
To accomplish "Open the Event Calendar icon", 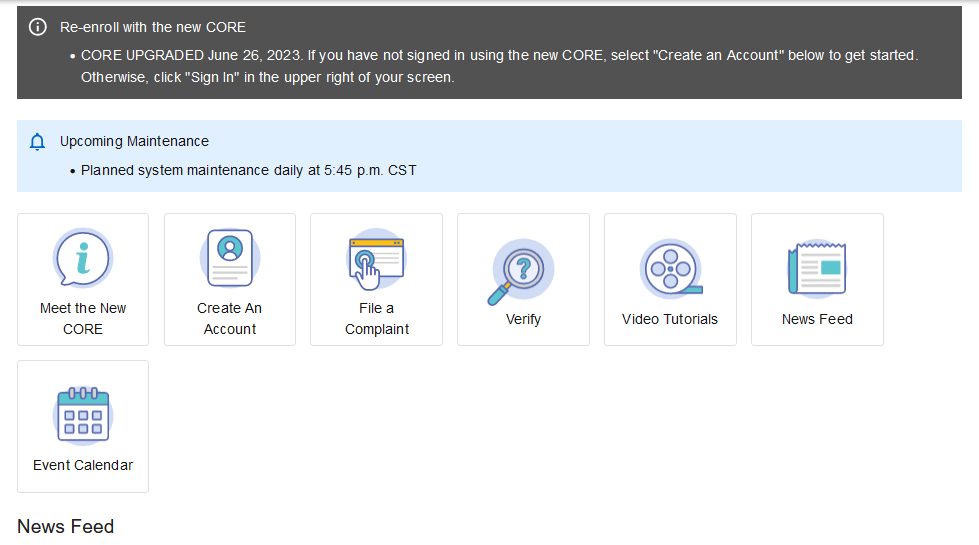I will tap(83, 415).
